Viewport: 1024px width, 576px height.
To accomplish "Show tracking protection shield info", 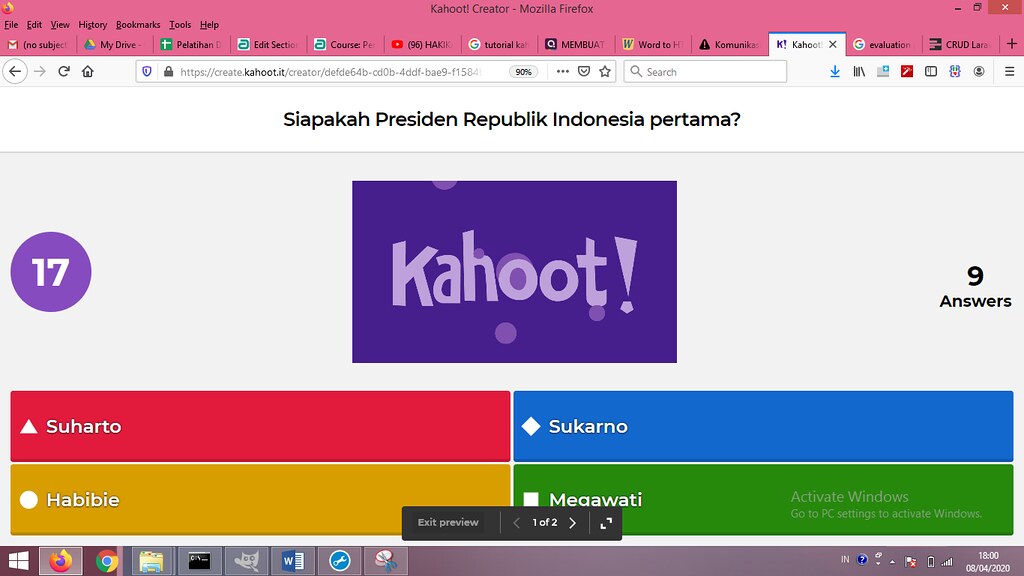I will (x=147, y=72).
